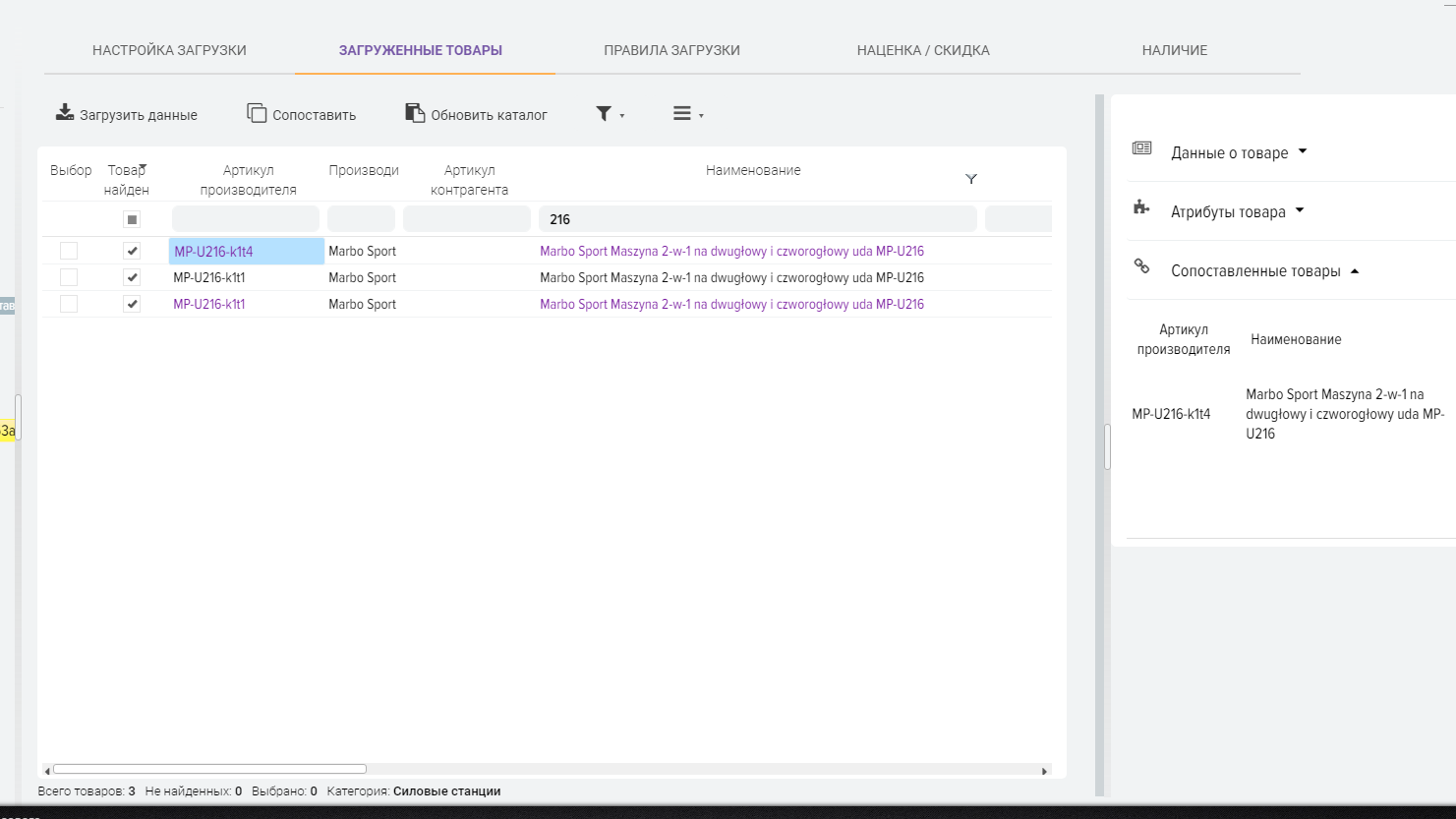Click product name in the MP-U216-k1t4 row

(731, 251)
